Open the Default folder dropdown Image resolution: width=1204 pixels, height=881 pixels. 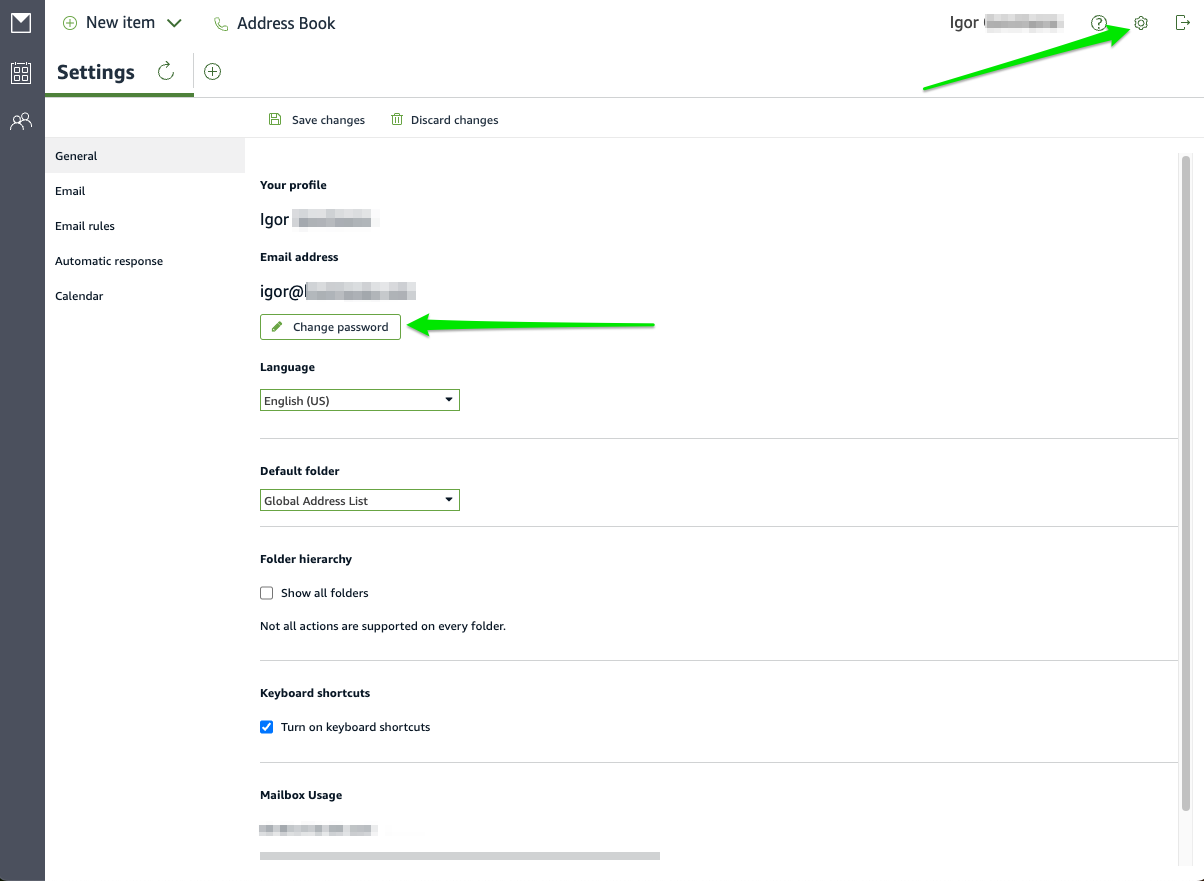[359, 500]
